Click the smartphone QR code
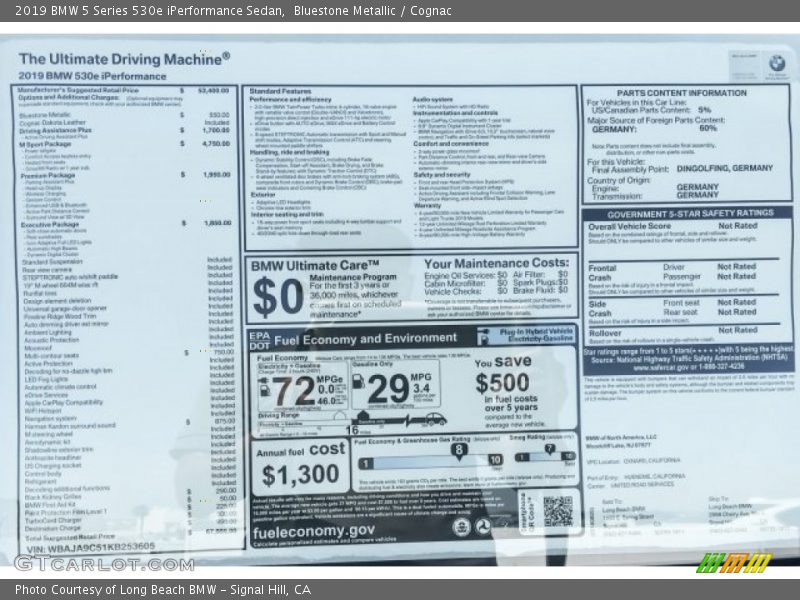800x600 pixels. 558,510
